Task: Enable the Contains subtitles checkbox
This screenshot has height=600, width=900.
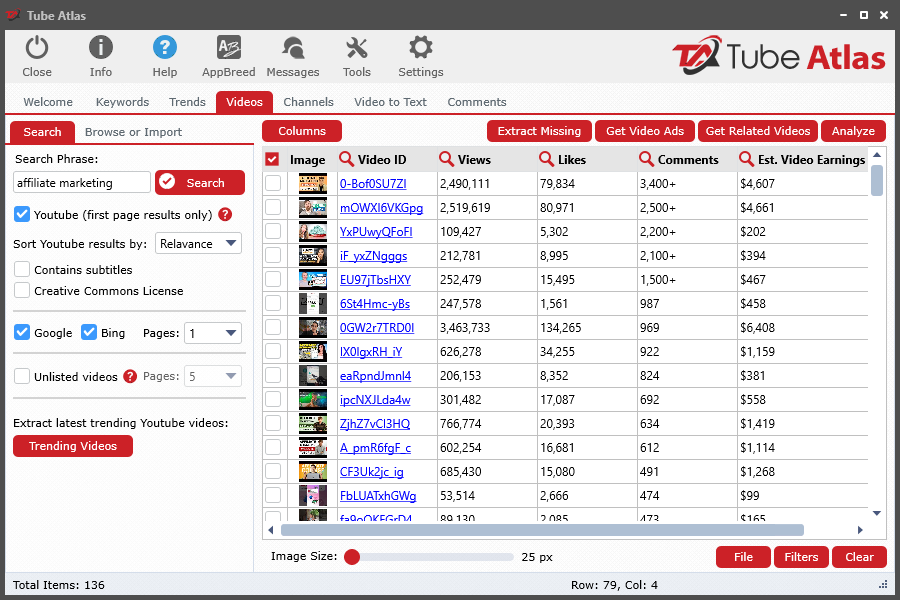Action: (22, 270)
